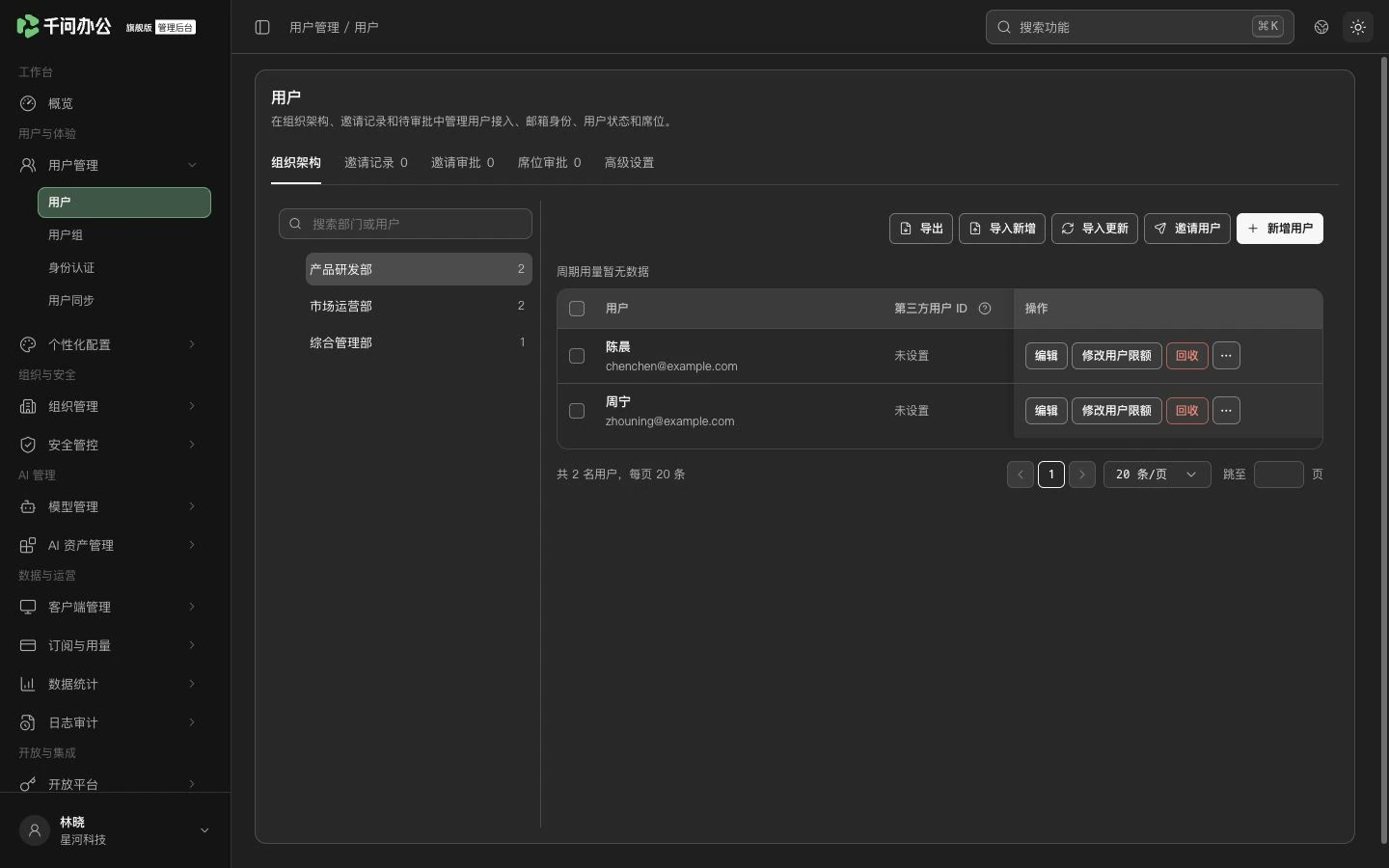Open the 身份认证 submenu item
The image size is (1389, 868).
coord(124,268)
